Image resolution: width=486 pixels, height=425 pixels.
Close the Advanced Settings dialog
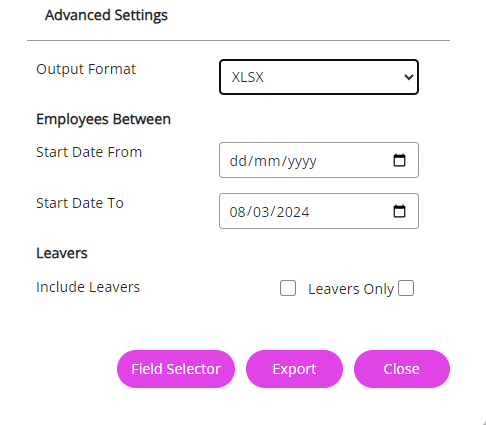[402, 369]
